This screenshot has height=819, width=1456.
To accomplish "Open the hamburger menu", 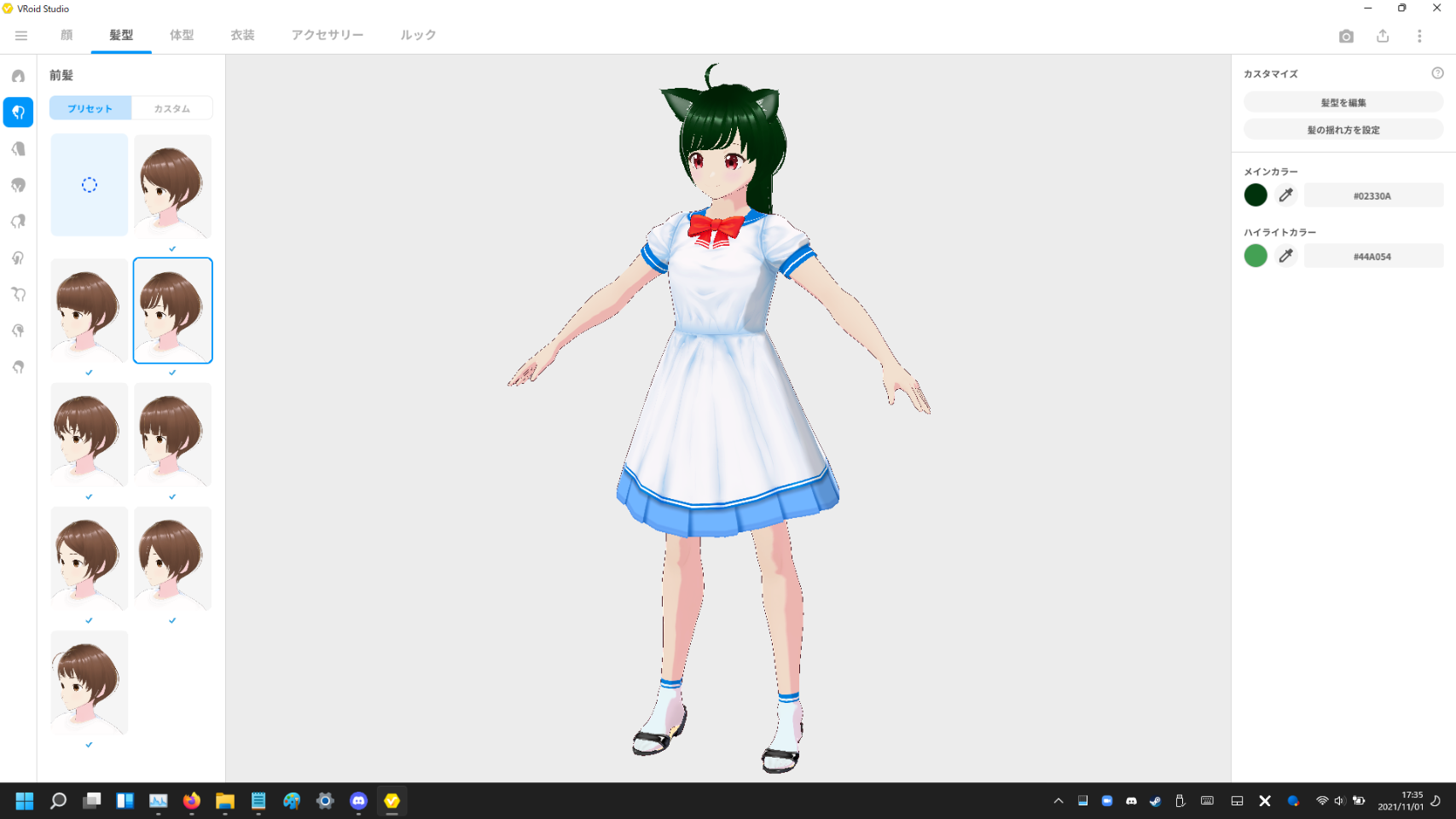I will tap(21, 35).
